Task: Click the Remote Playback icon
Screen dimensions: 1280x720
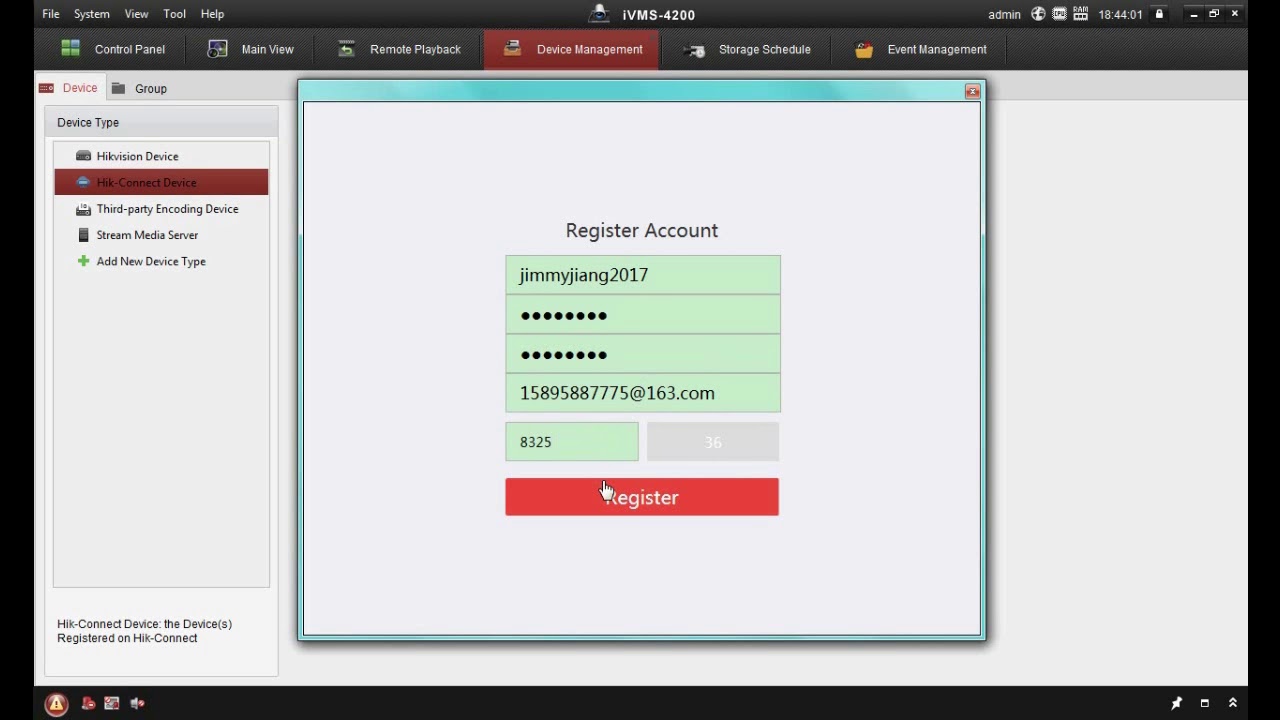Action: pos(346,49)
